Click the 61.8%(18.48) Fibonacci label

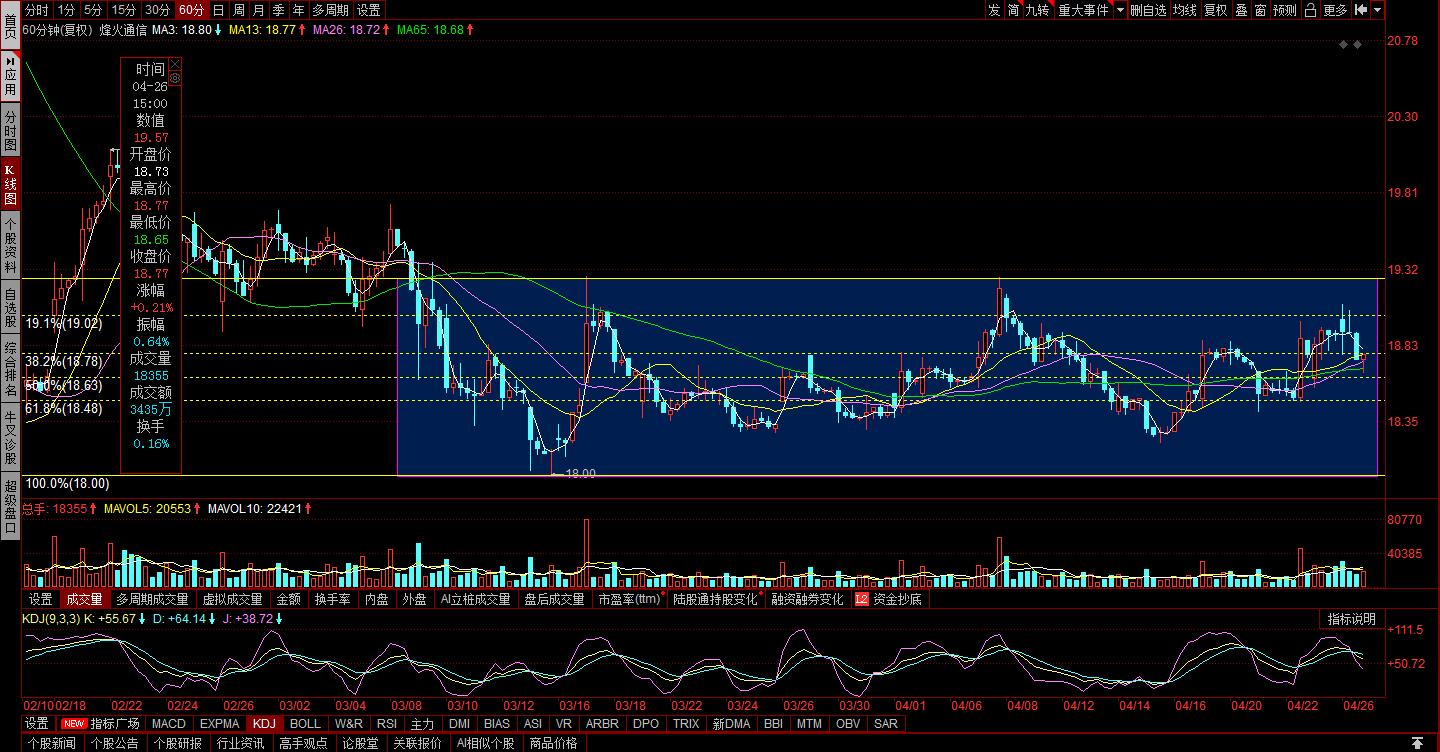pyautogui.click(x=64, y=408)
